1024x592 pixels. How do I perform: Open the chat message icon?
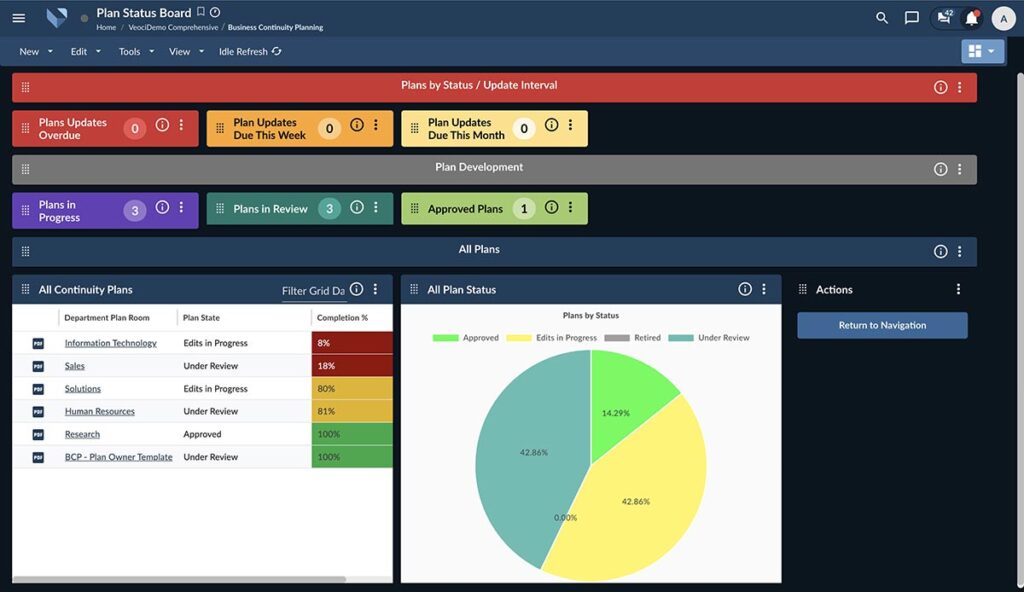(911, 18)
